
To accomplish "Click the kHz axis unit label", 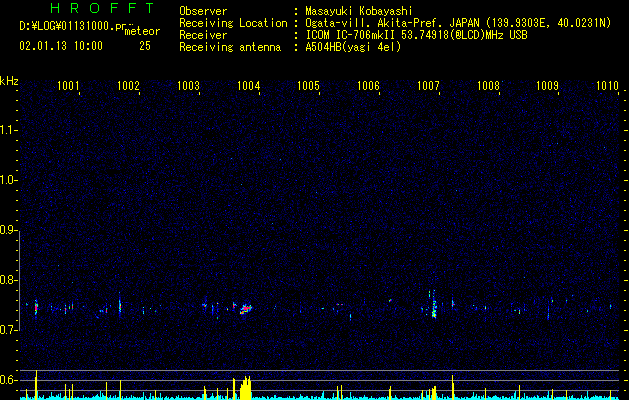I will [x=9, y=81].
